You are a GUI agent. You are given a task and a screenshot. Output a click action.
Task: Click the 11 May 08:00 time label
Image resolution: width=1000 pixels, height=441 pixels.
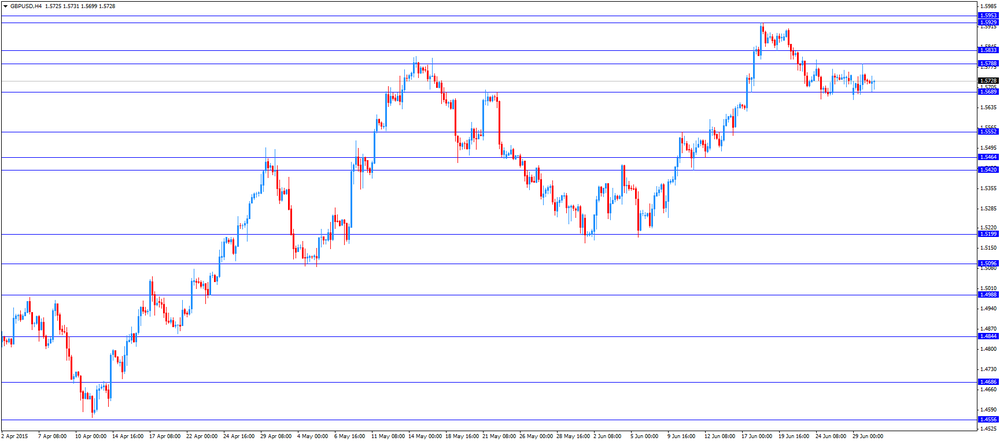pyautogui.click(x=386, y=436)
